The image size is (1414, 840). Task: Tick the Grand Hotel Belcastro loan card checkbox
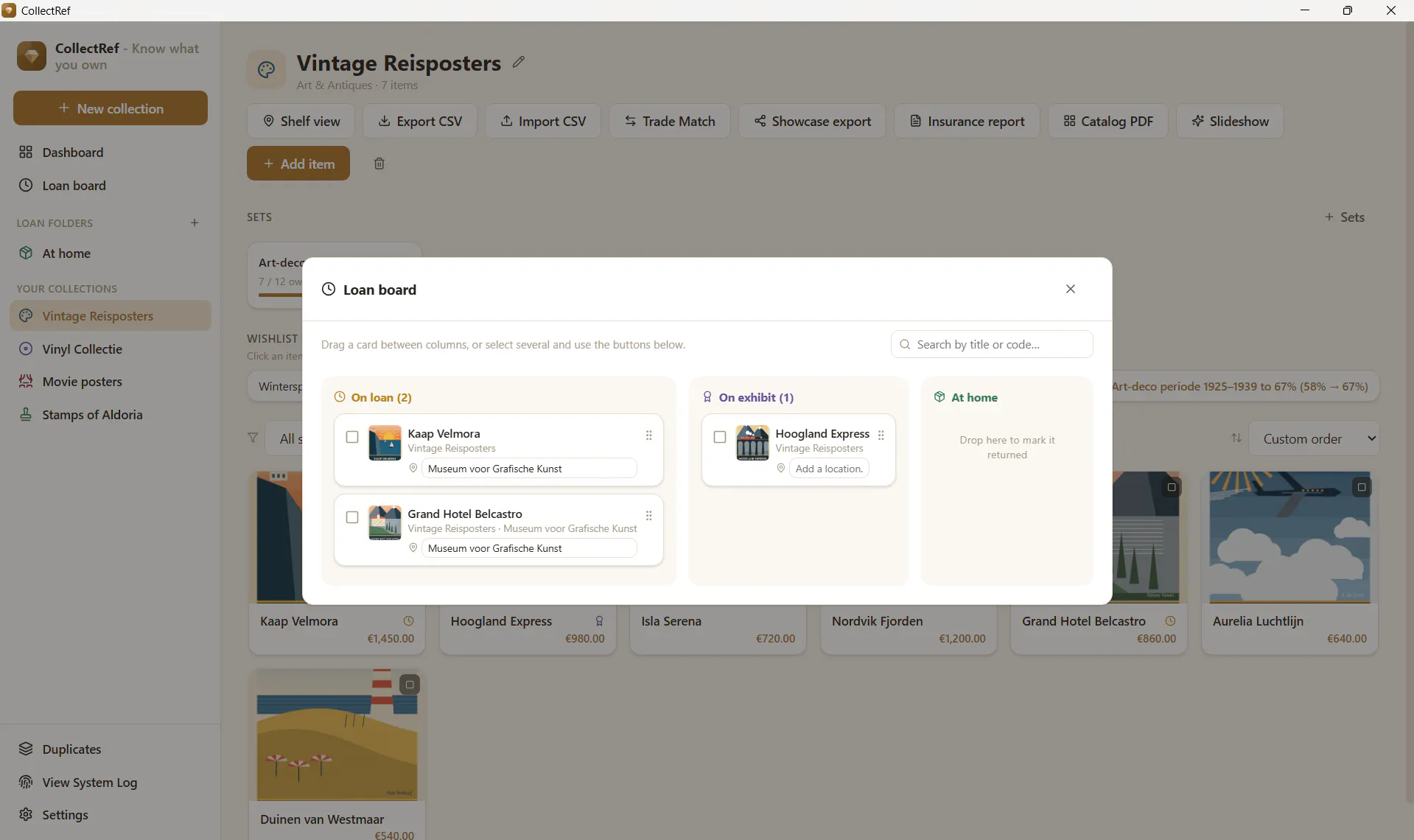coord(352,517)
